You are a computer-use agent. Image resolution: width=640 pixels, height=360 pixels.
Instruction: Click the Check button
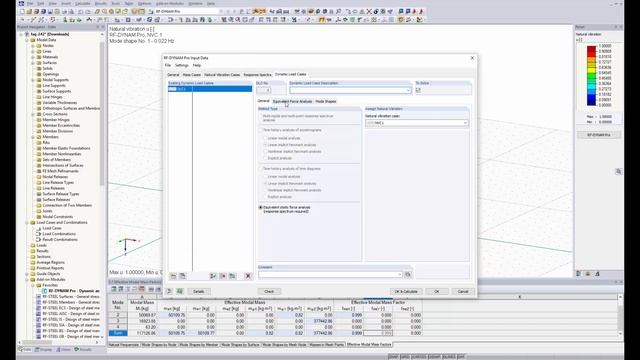(x=269, y=291)
